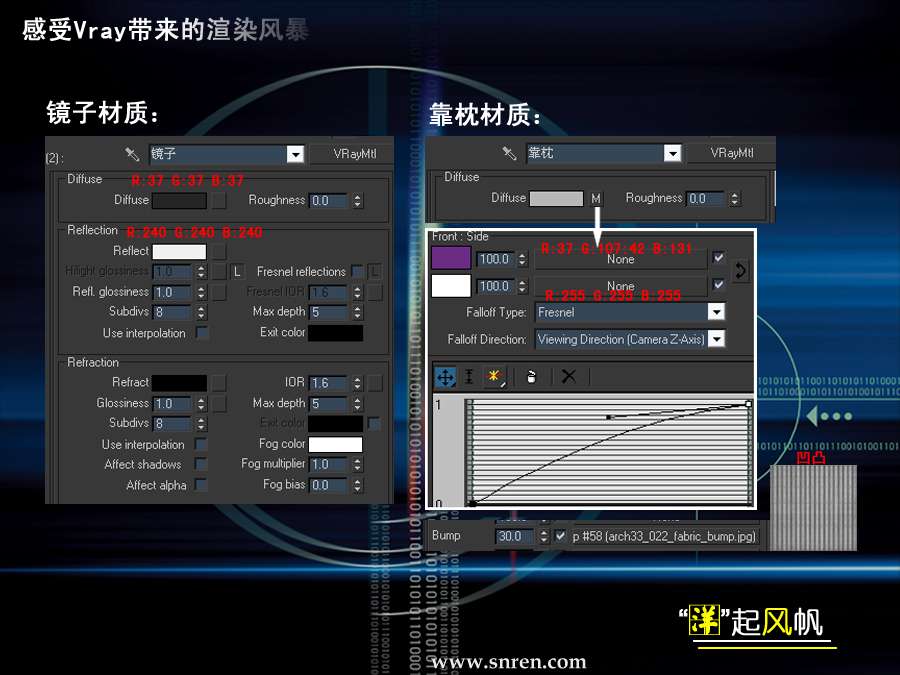Image resolution: width=900 pixels, height=675 pixels.
Task: Click second None map slot for white color
Action: [x=620, y=285]
